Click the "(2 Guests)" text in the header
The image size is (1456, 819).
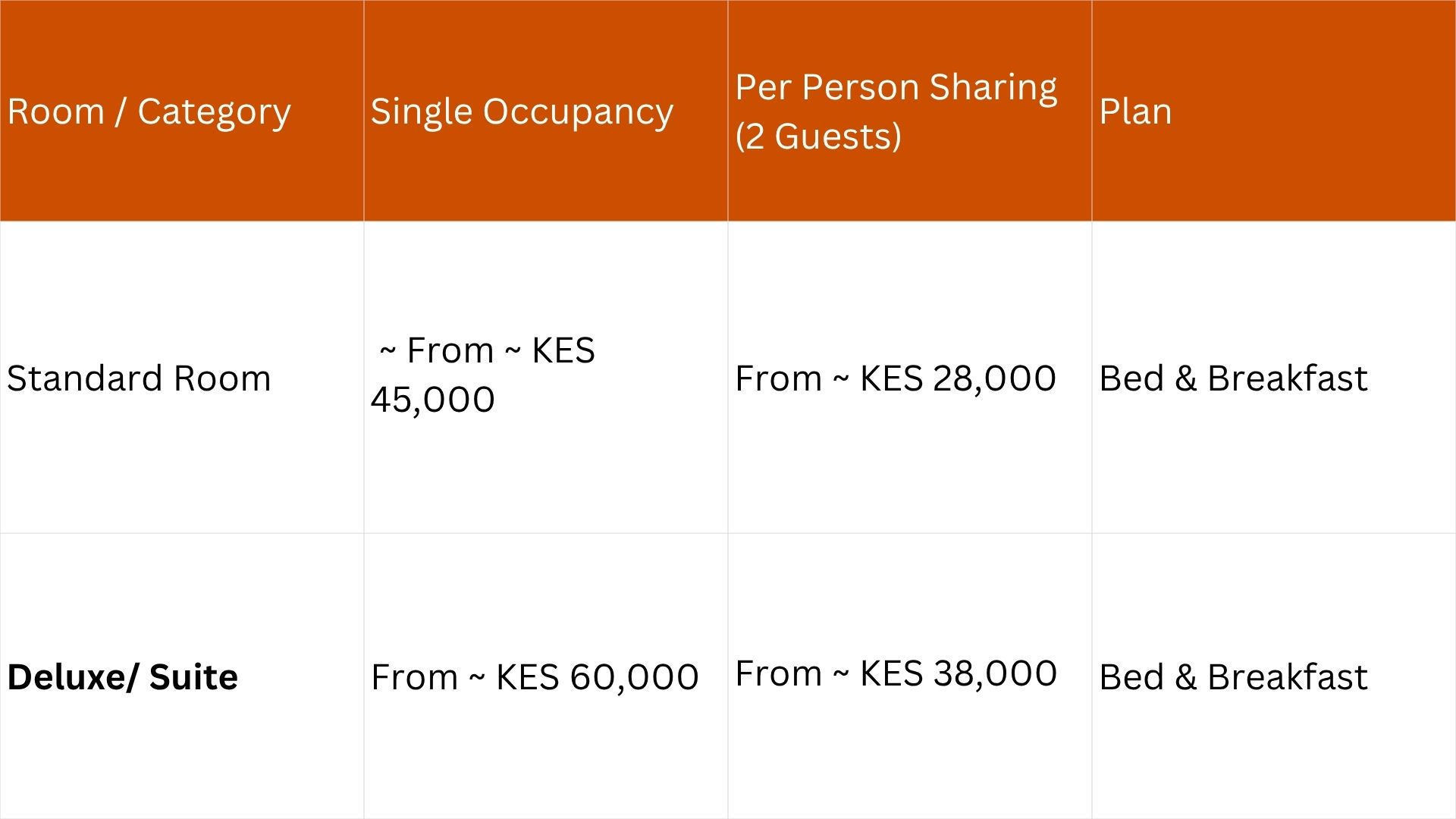[x=818, y=136]
